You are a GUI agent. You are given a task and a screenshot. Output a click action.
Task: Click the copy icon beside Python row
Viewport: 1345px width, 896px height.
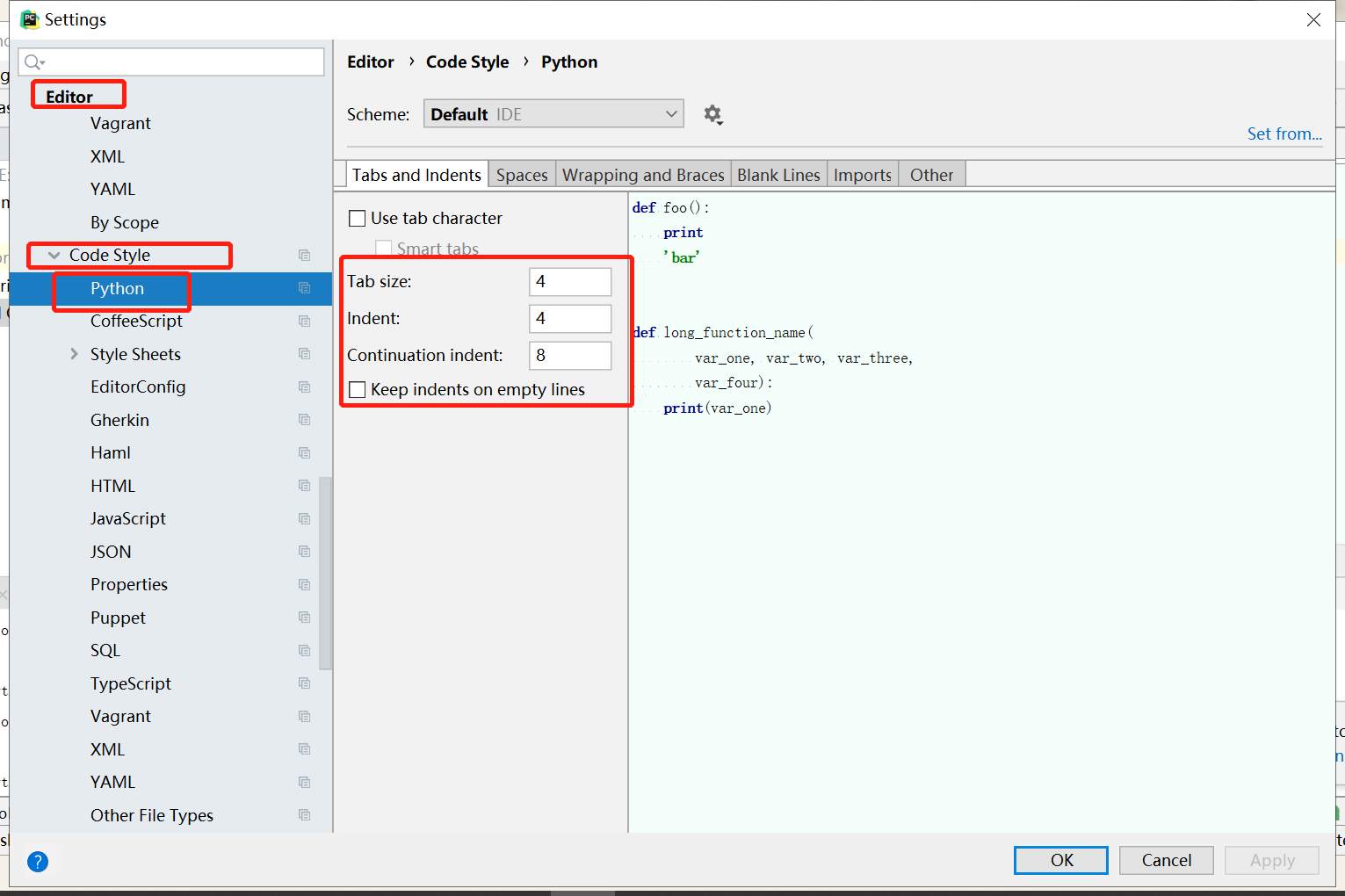305,288
